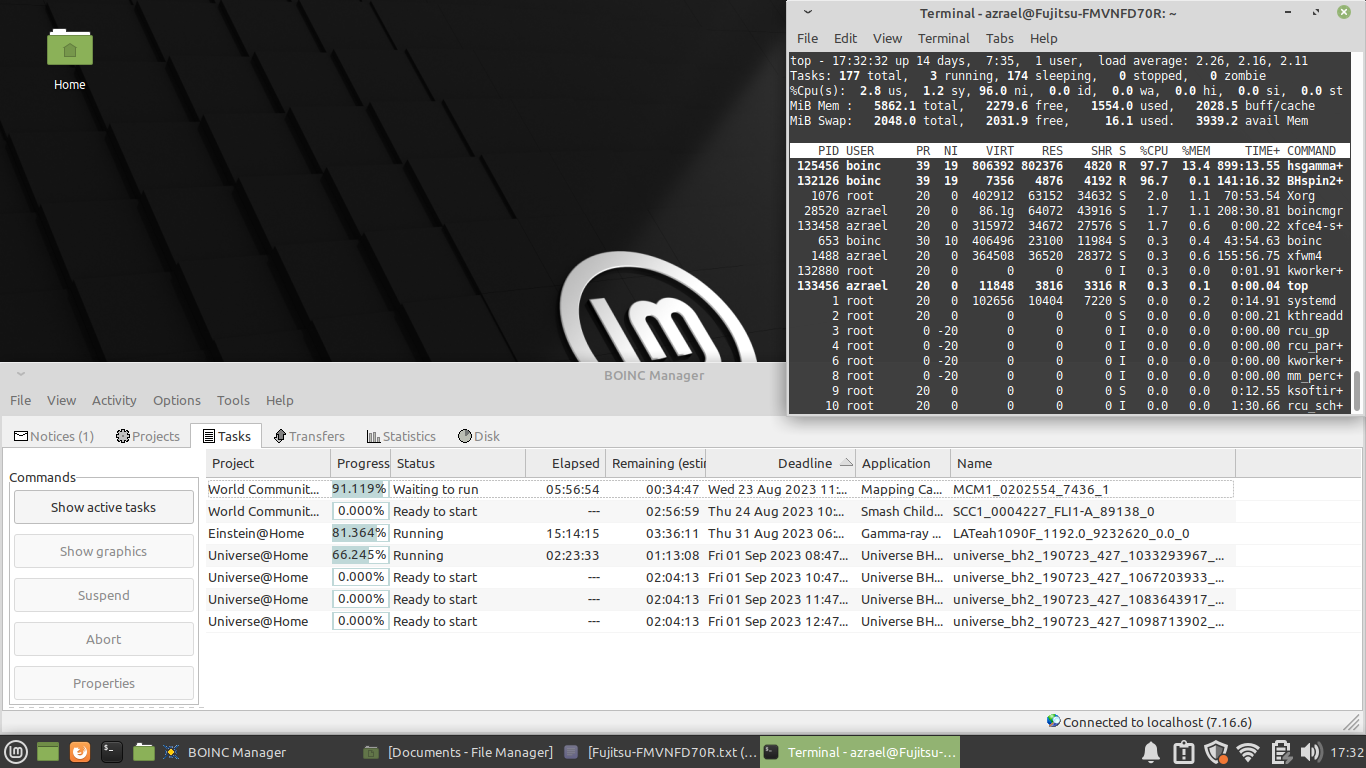Image resolution: width=1366 pixels, height=768 pixels.
Task: Open the Activity menu
Action: pos(114,400)
